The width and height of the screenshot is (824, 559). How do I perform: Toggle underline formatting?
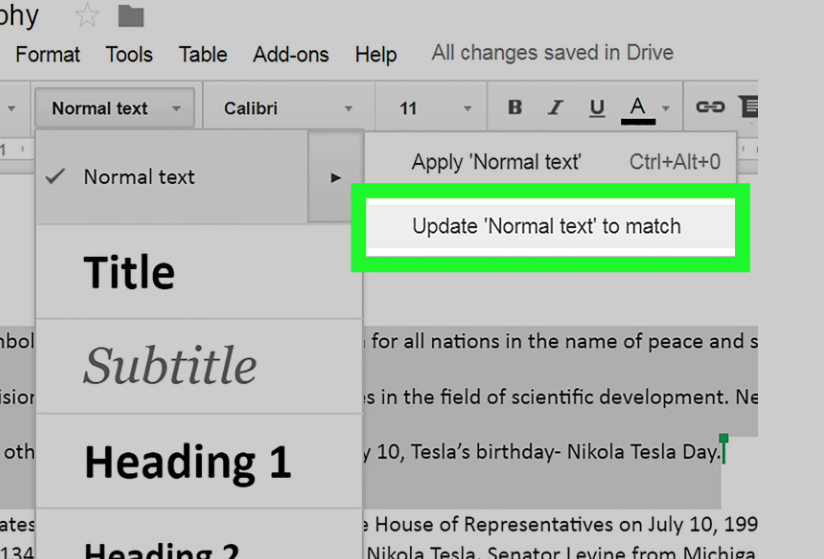(x=597, y=108)
